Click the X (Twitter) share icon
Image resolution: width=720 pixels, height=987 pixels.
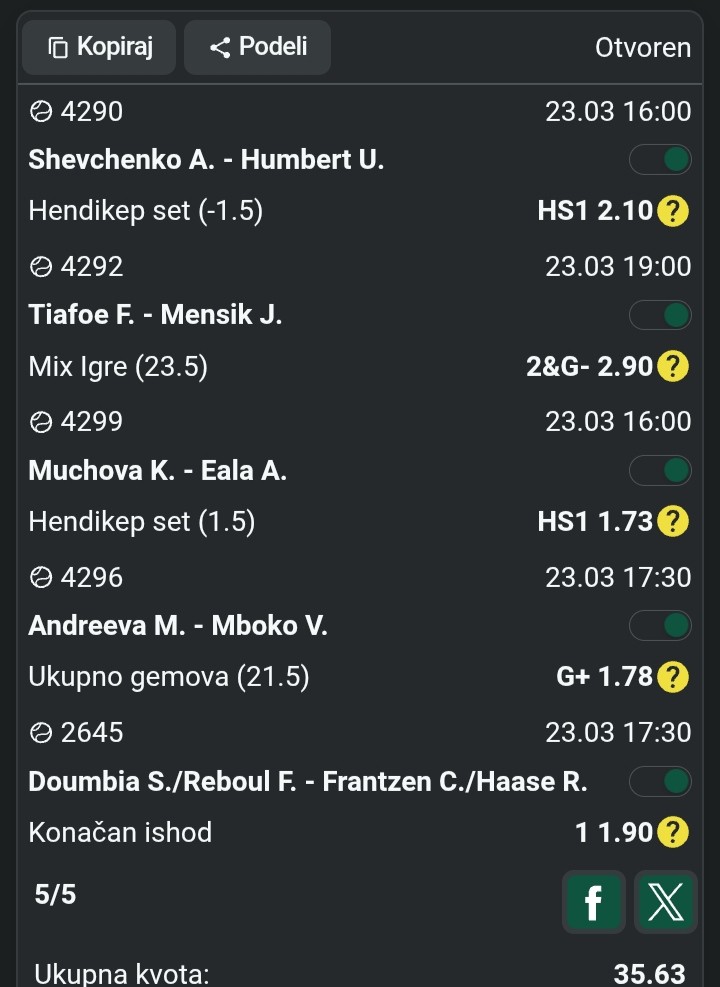pos(665,901)
